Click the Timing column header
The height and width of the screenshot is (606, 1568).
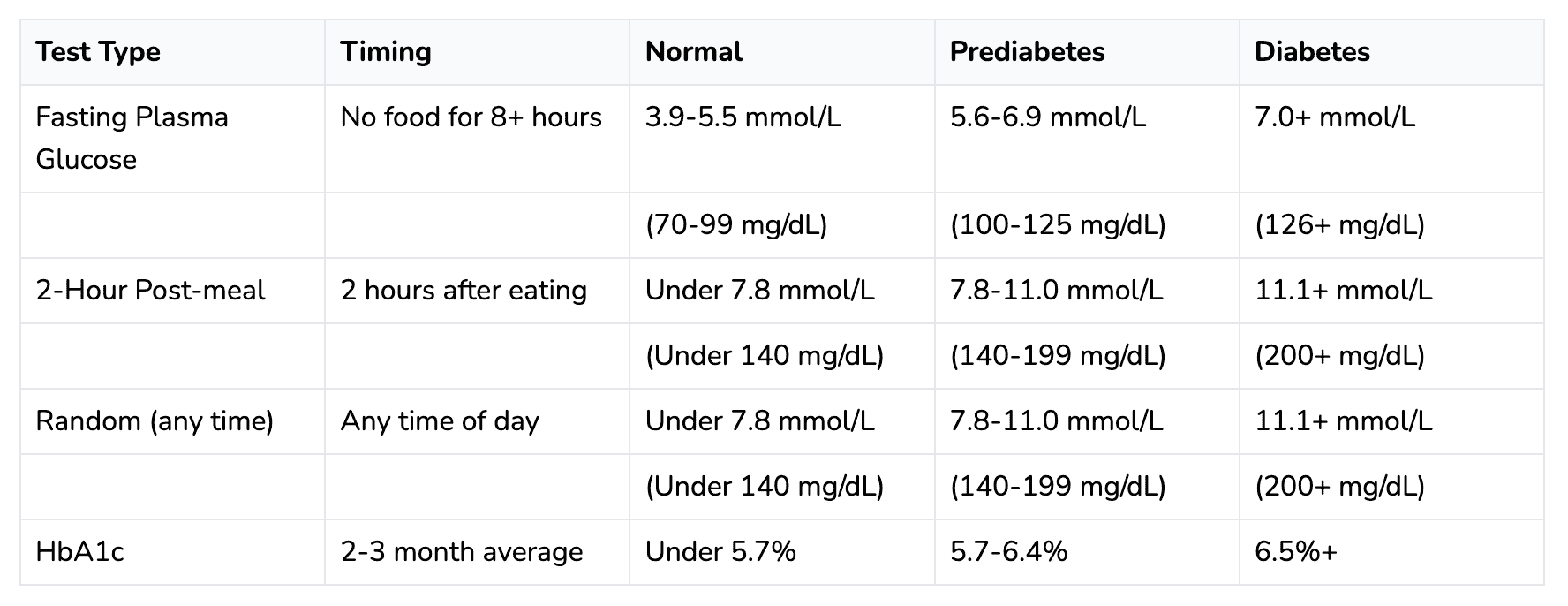coord(386,52)
